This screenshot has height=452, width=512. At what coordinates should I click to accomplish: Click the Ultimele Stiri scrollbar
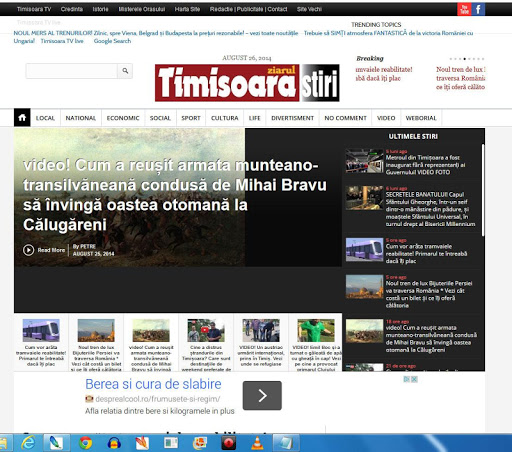(x=483, y=190)
